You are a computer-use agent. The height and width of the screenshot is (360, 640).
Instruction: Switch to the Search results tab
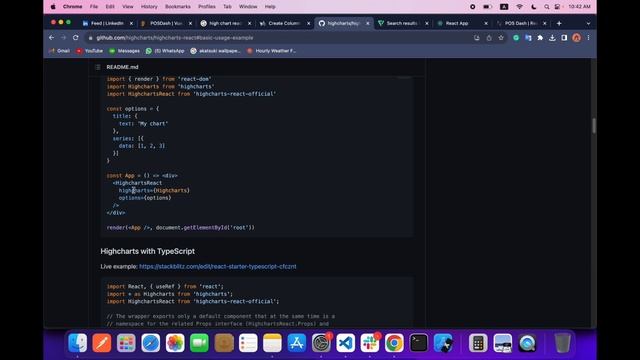(402, 23)
